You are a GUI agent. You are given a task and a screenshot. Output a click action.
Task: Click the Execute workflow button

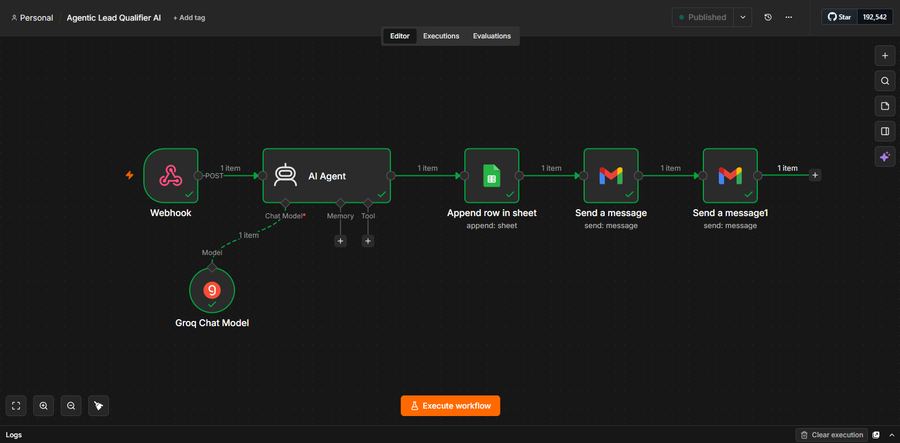pos(450,406)
